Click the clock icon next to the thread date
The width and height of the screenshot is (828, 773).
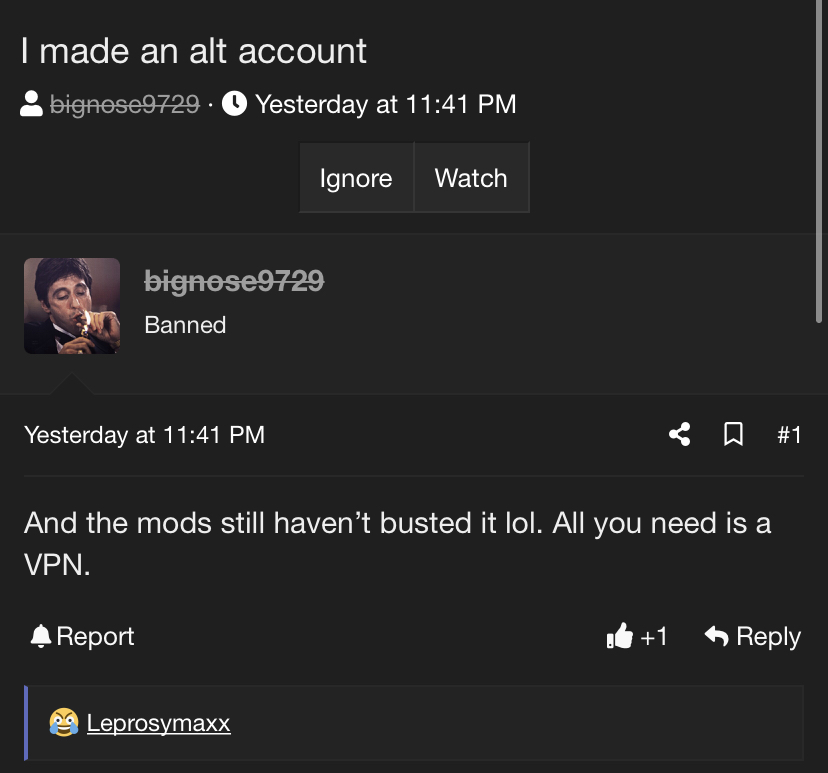tap(234, 103)
